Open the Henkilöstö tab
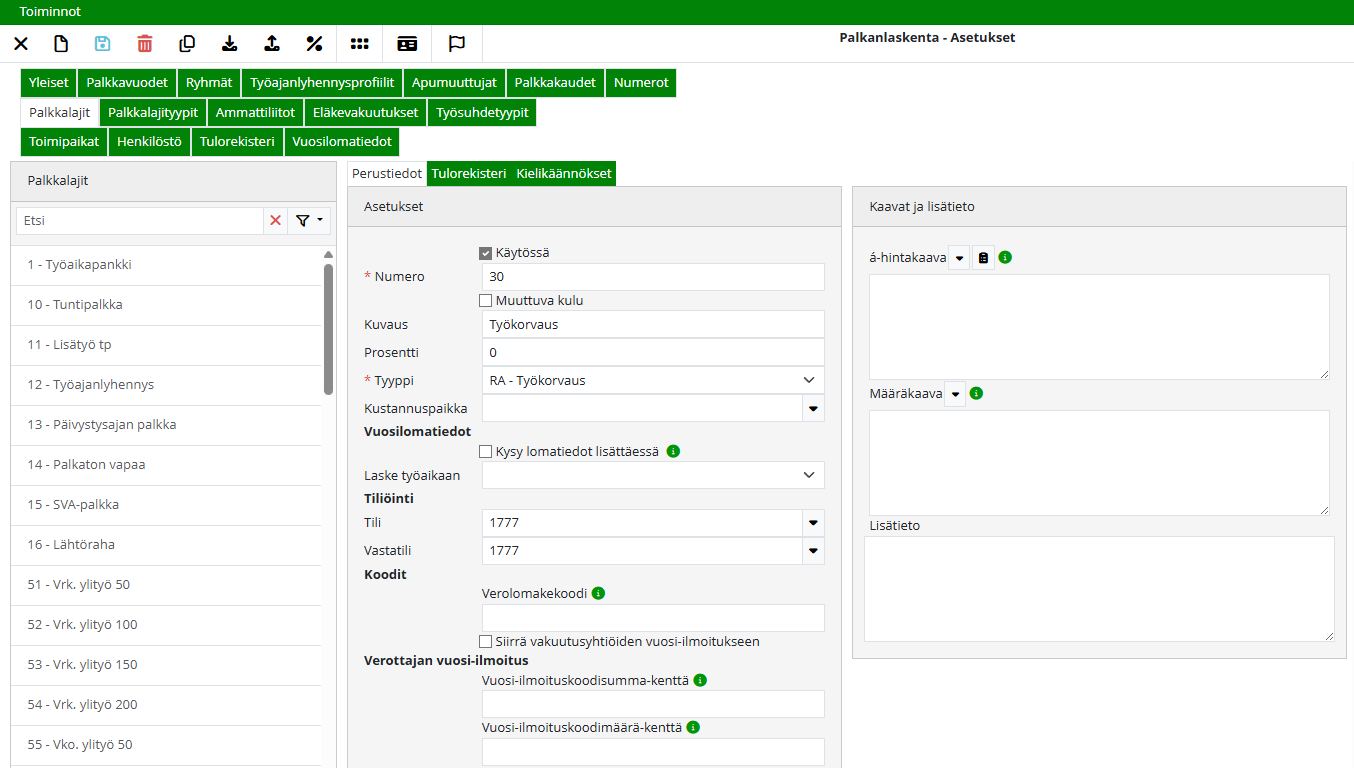The width and height of the screenshot is (1354, 768). click(149, 141)
